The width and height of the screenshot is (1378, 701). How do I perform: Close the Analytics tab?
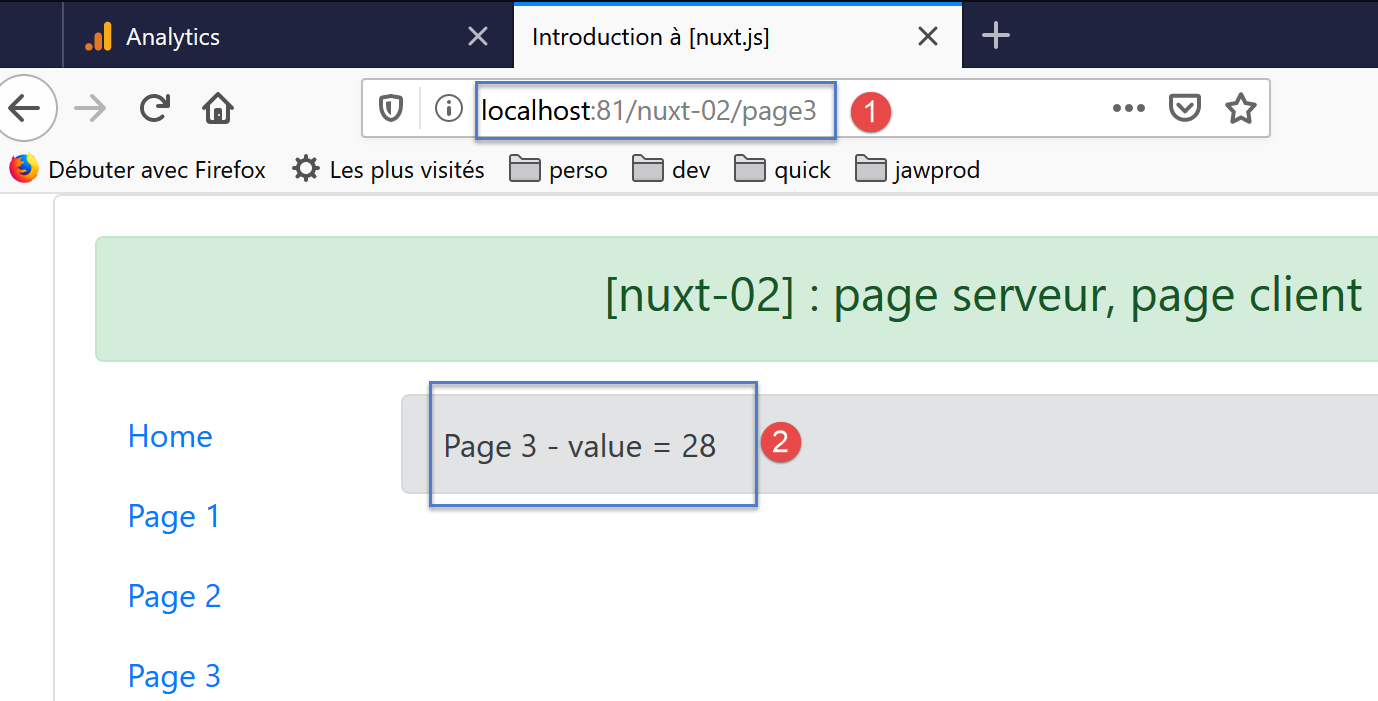478,37
